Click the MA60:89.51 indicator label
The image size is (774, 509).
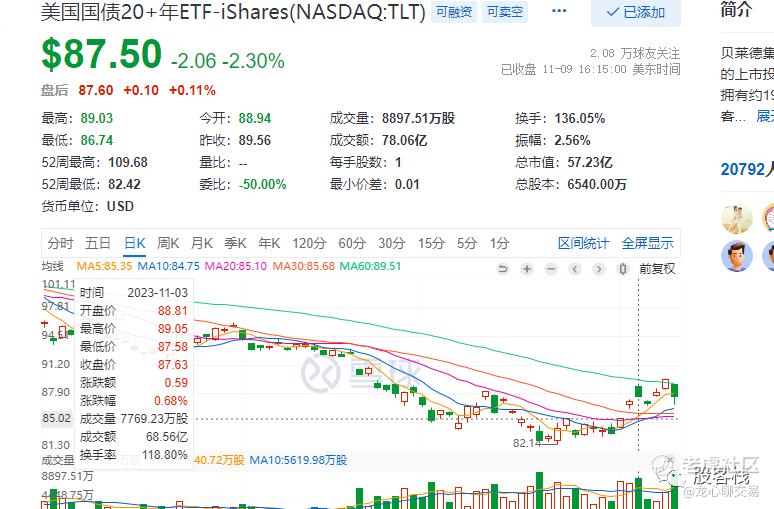click(370, 266)
